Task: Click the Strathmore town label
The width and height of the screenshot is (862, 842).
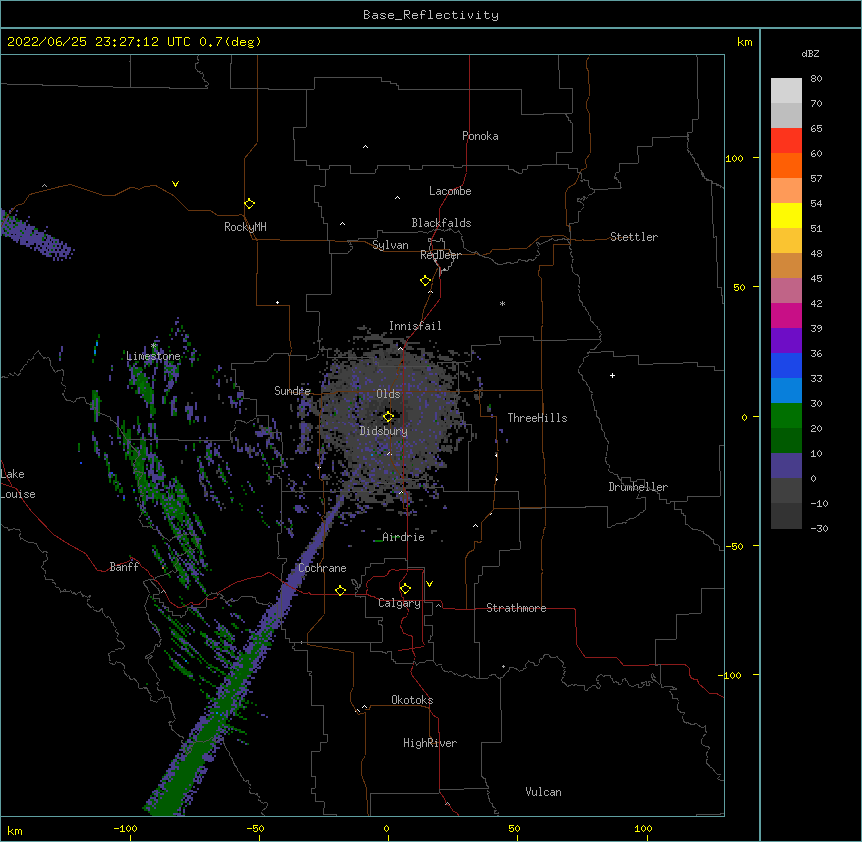Action: [x=516, y=608]
